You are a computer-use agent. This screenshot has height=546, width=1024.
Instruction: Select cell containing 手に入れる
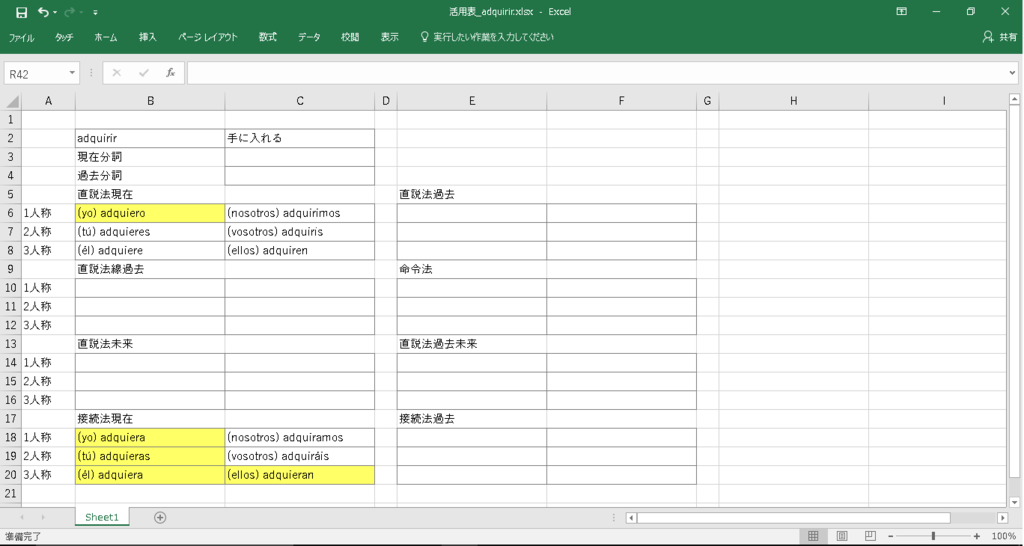click(300, 138)
